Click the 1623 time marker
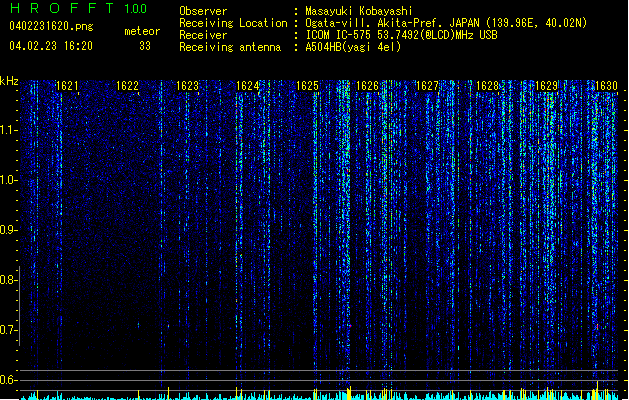Image resolution: width=629 pixels, height=400 pixels. click(x=187, y=85)
